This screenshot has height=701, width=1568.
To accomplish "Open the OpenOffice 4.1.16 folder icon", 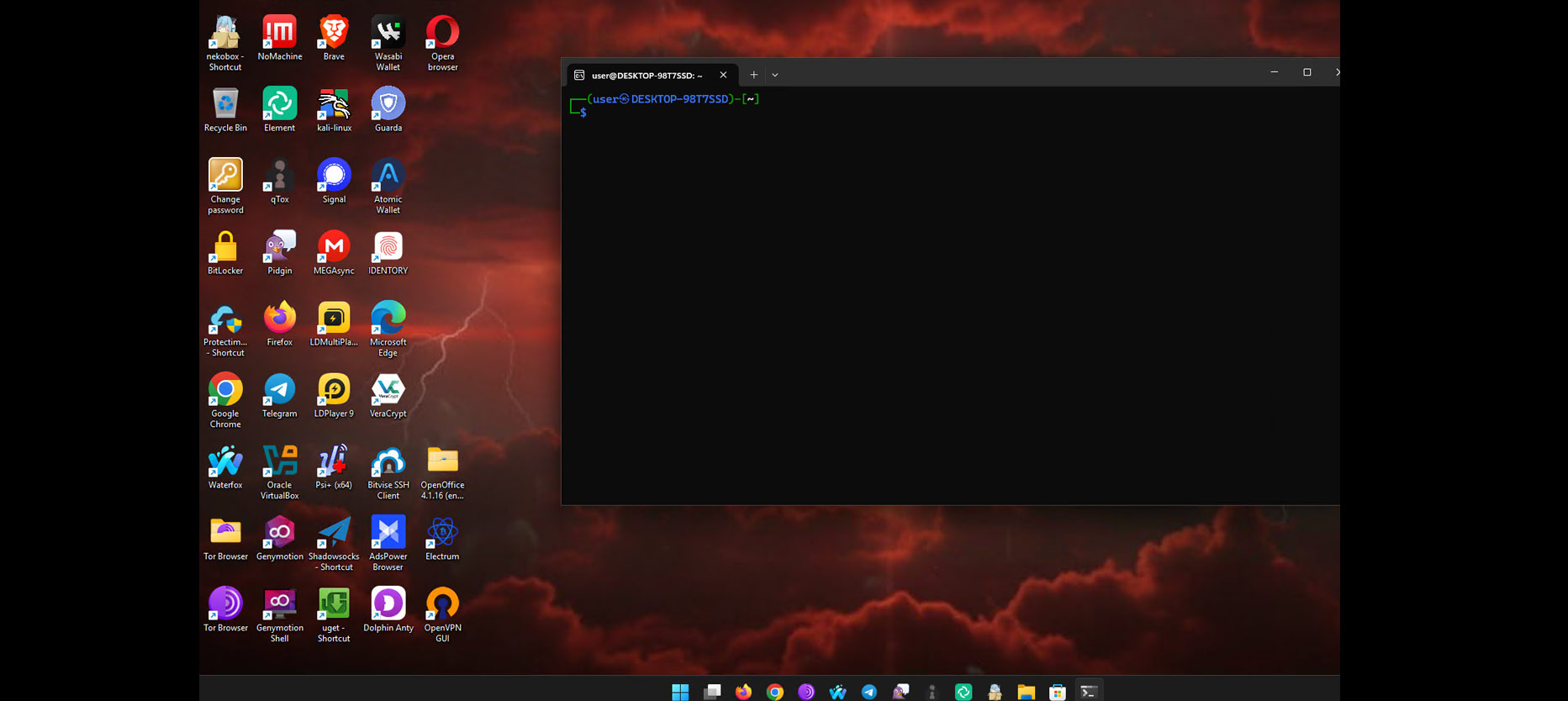I will (442, 472).
